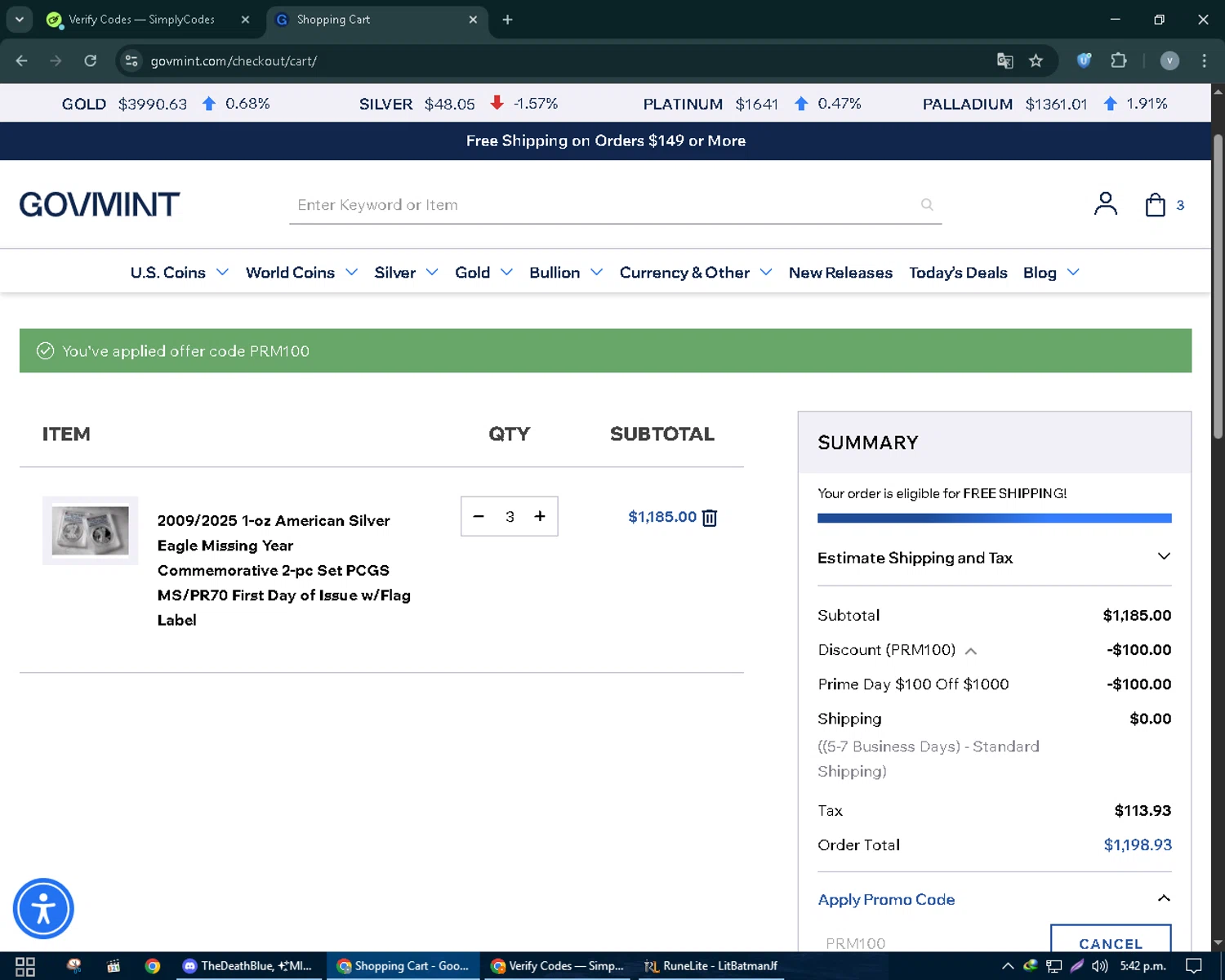Open Windows Task View in taskbar

pyautogui.click(x=25, y=966)
